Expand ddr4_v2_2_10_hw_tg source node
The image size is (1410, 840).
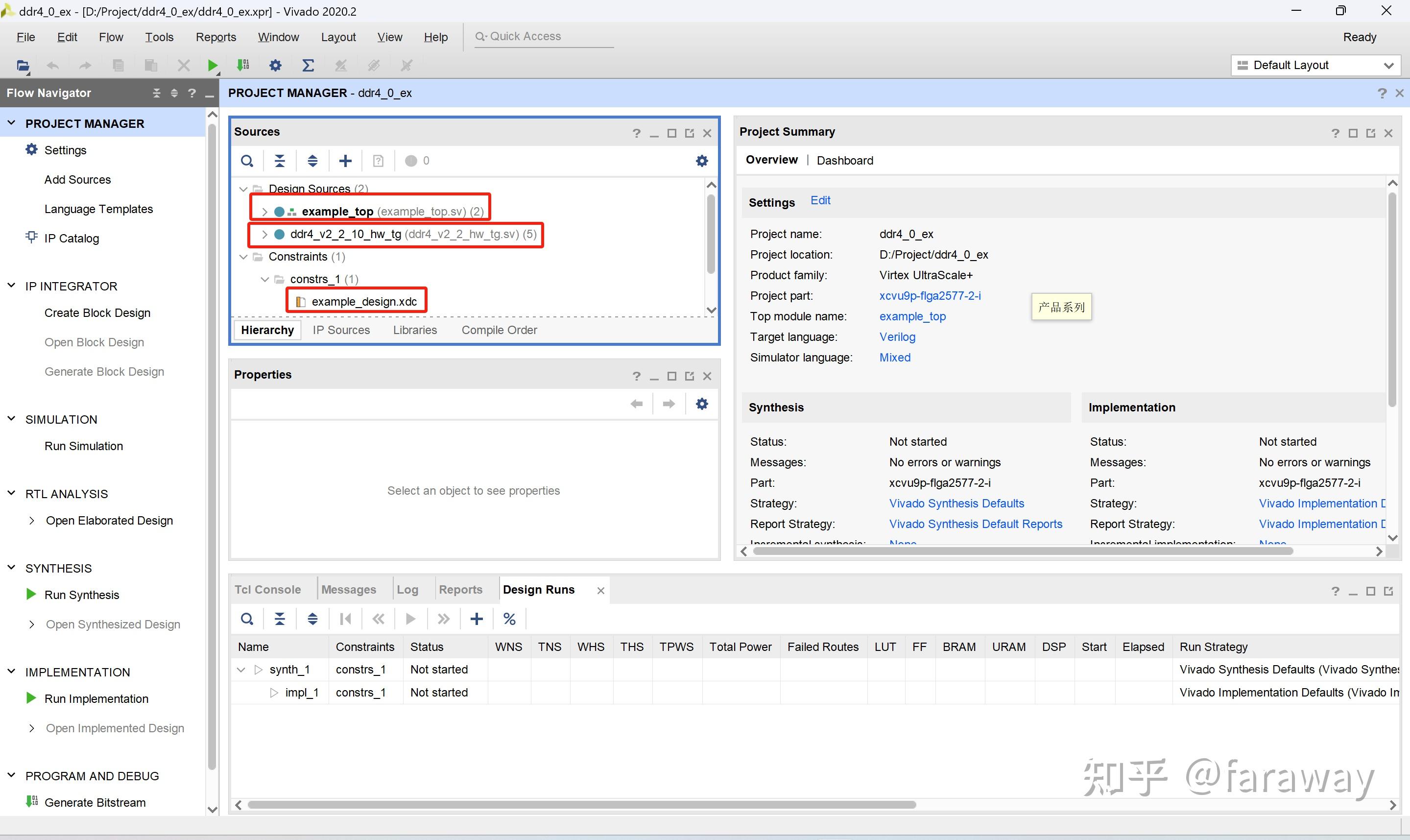pos(264,234)
